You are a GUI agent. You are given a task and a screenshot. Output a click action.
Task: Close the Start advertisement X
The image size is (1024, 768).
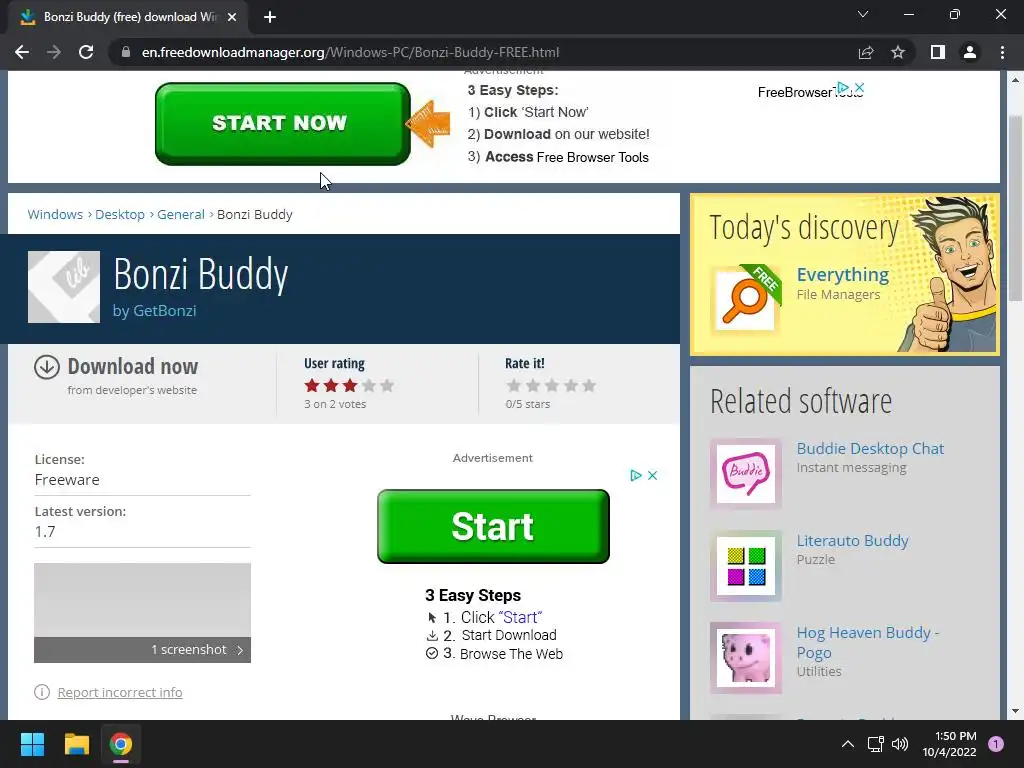[652, 475]
